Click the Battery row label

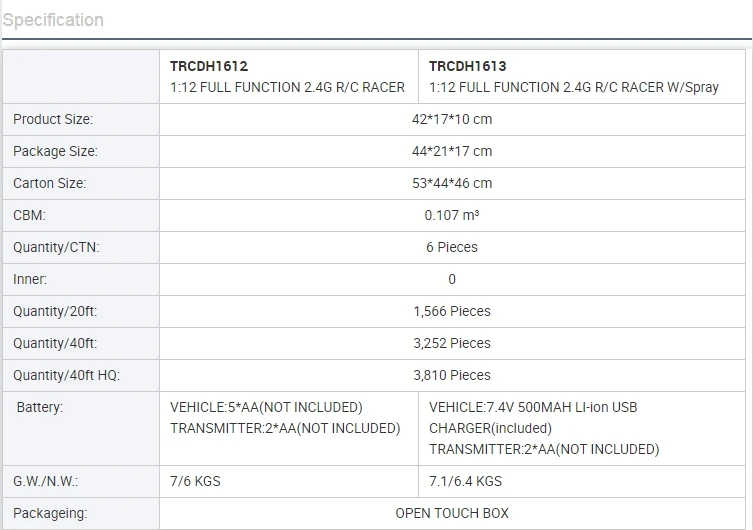40,407
